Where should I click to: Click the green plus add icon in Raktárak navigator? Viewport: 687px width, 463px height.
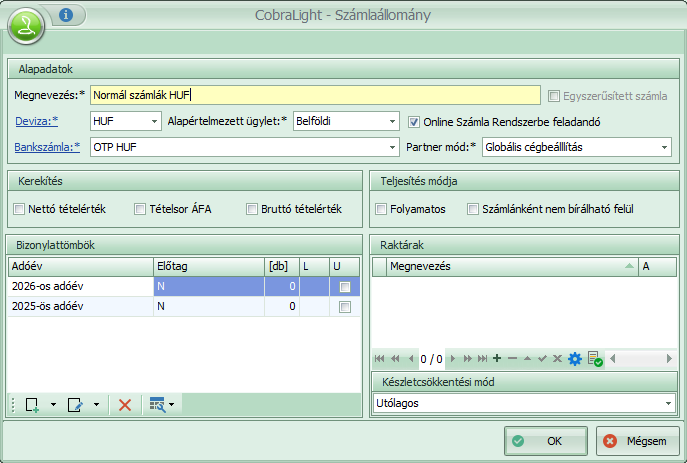pos(497,358)
